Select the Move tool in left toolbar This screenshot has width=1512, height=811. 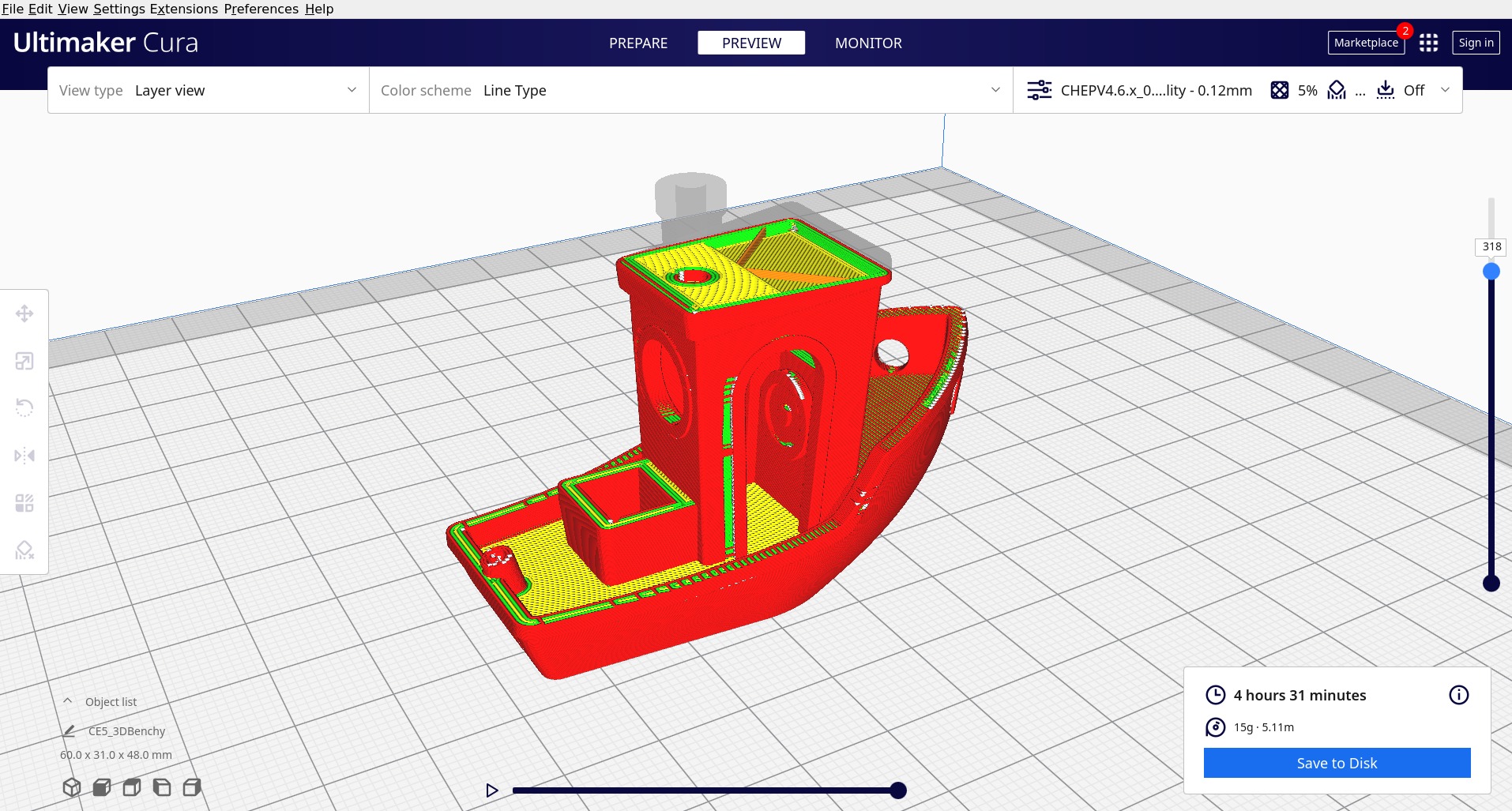pos(24,314)
